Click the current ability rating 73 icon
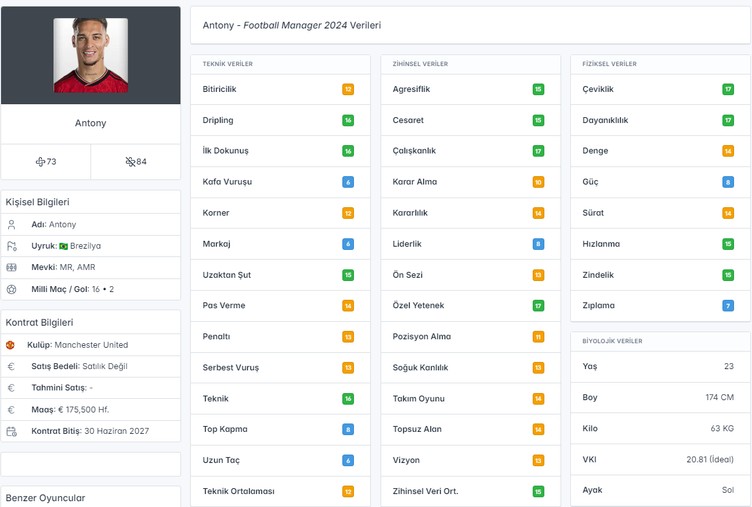 [40, 162]
